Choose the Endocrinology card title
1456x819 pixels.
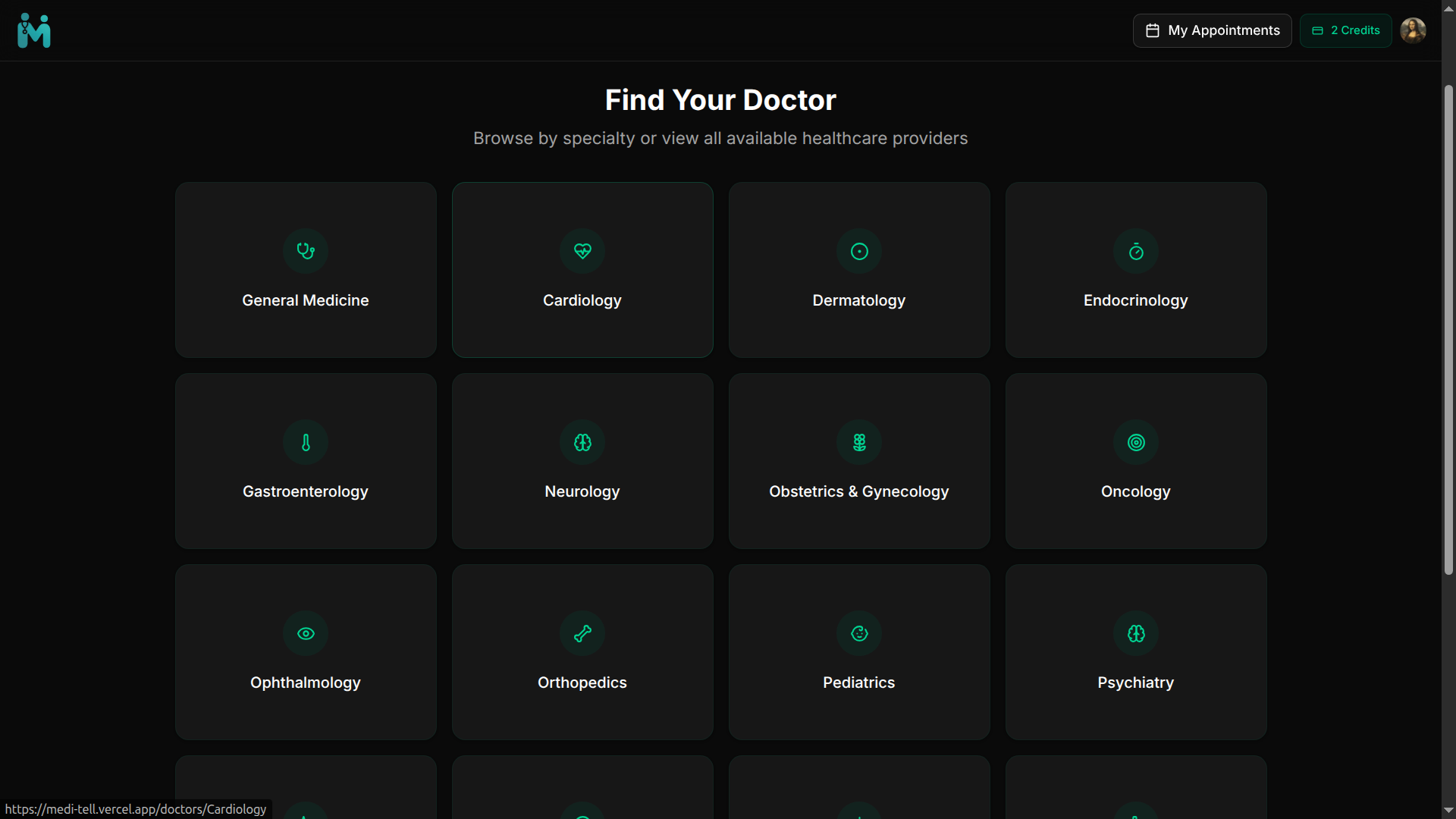1136,300
